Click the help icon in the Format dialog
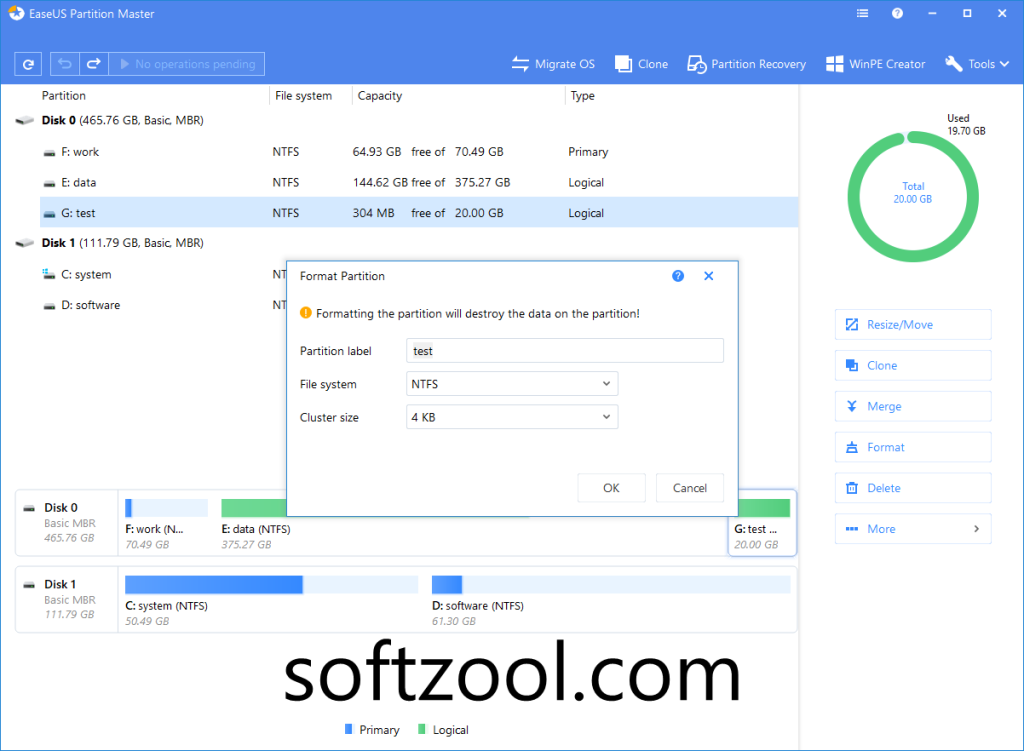 (678, 276)
